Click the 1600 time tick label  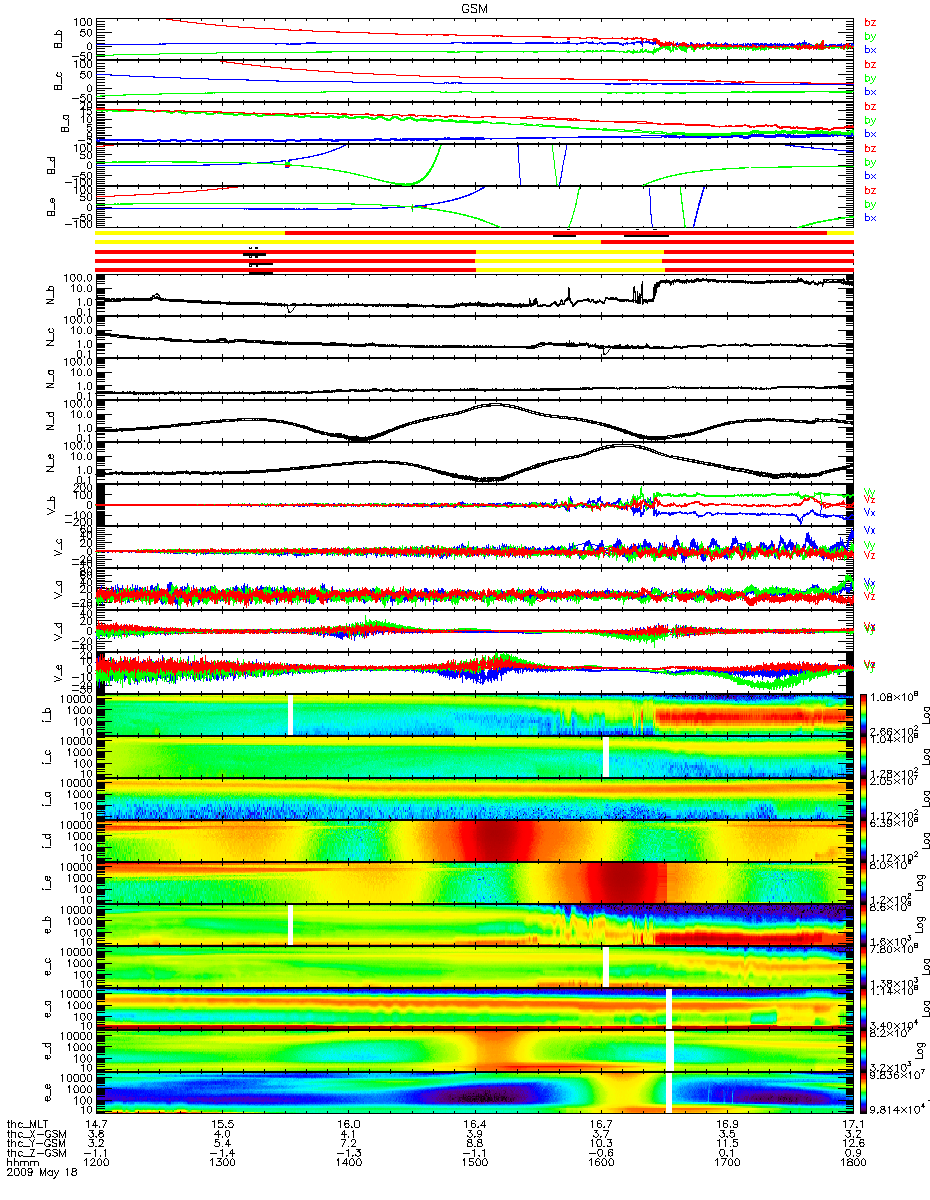point(600,1163)
